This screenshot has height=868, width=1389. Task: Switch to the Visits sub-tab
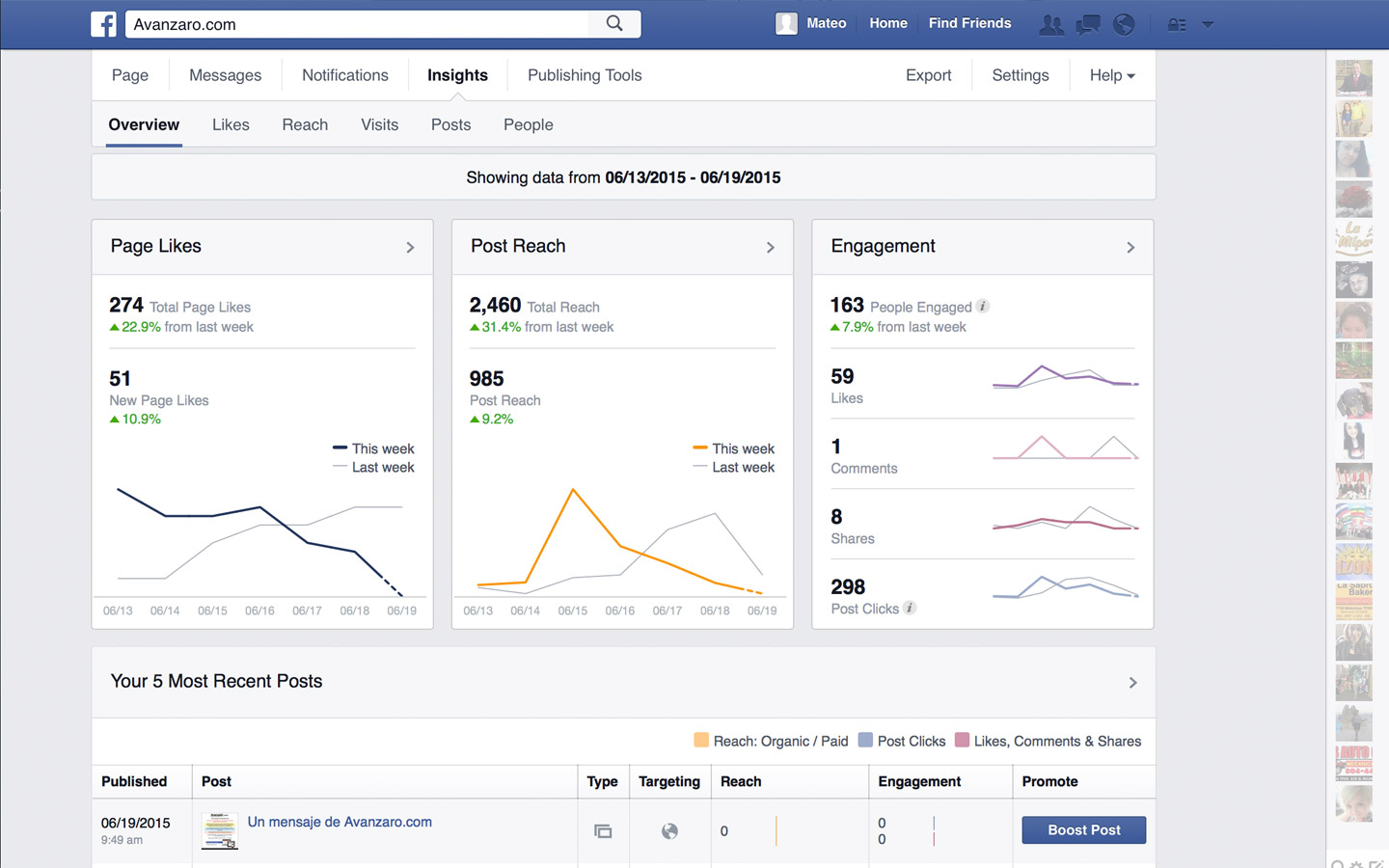tap(379, 124)
